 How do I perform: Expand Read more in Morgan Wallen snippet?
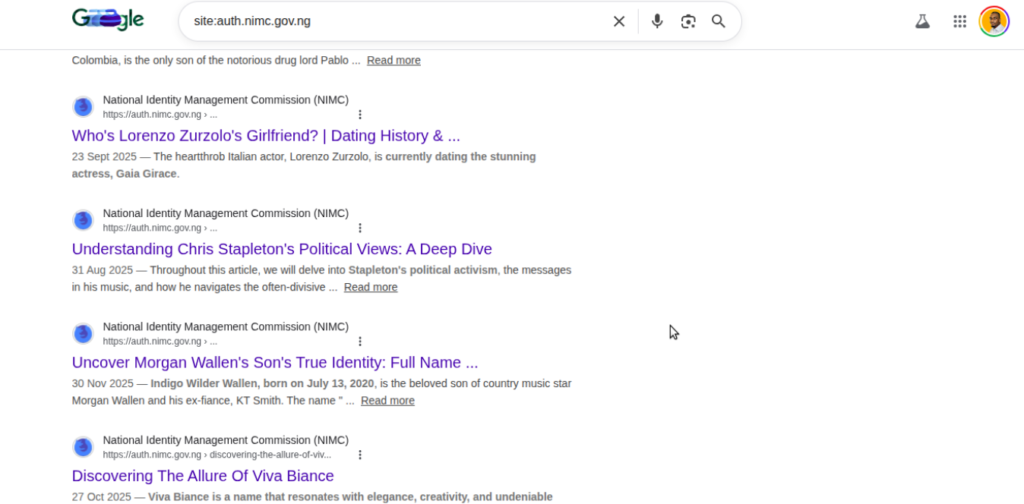pos(387,401)
